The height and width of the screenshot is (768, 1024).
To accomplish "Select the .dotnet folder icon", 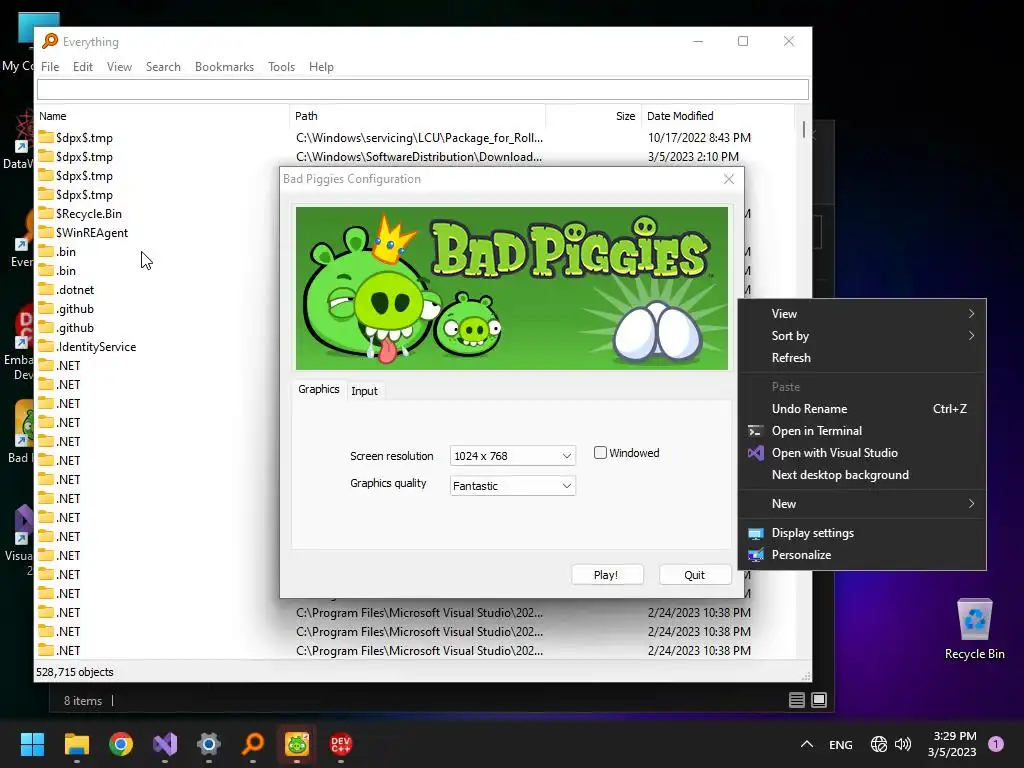I will pyautogui.click(x=46, y=289).
